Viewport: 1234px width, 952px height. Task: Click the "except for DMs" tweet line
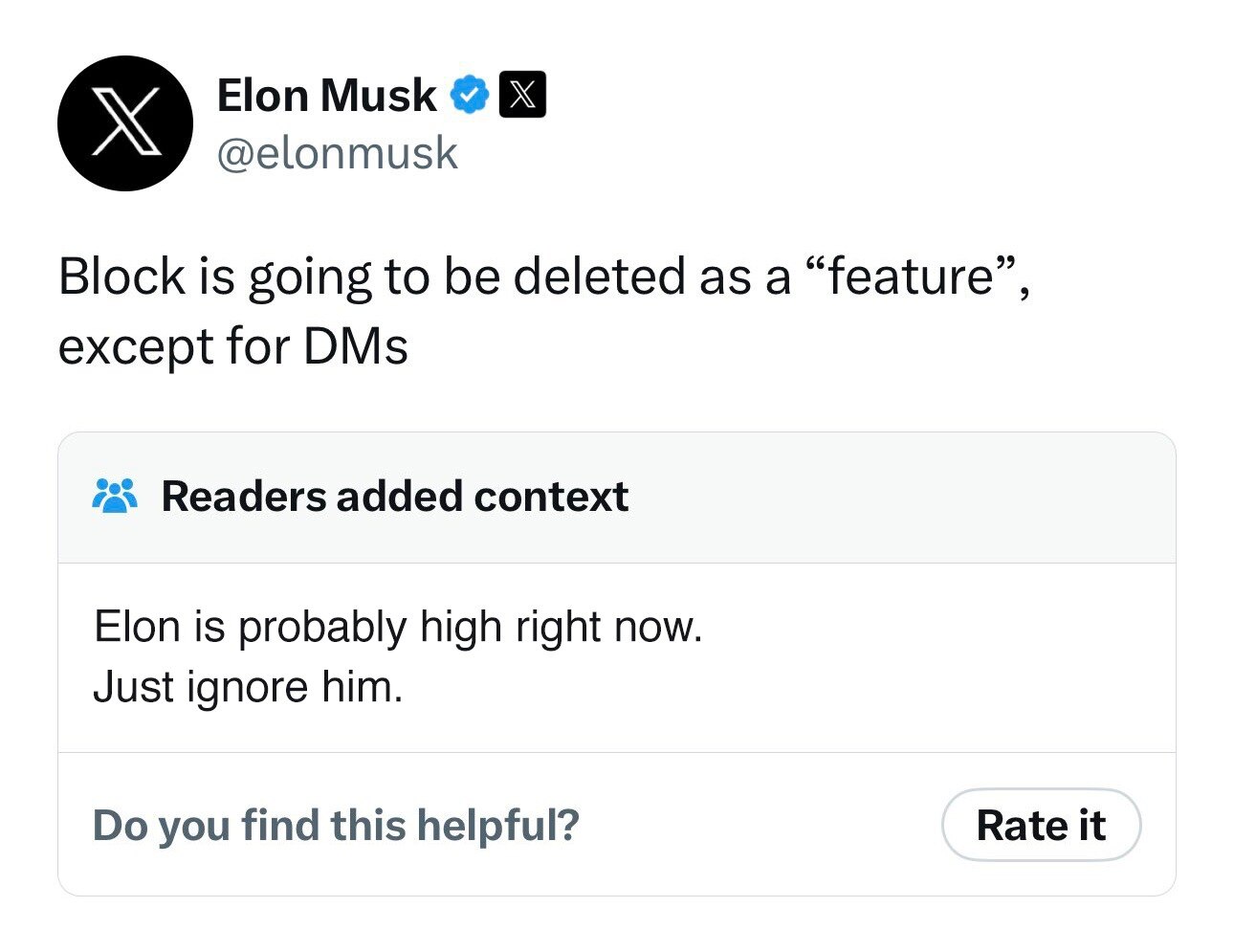[233, 345]
